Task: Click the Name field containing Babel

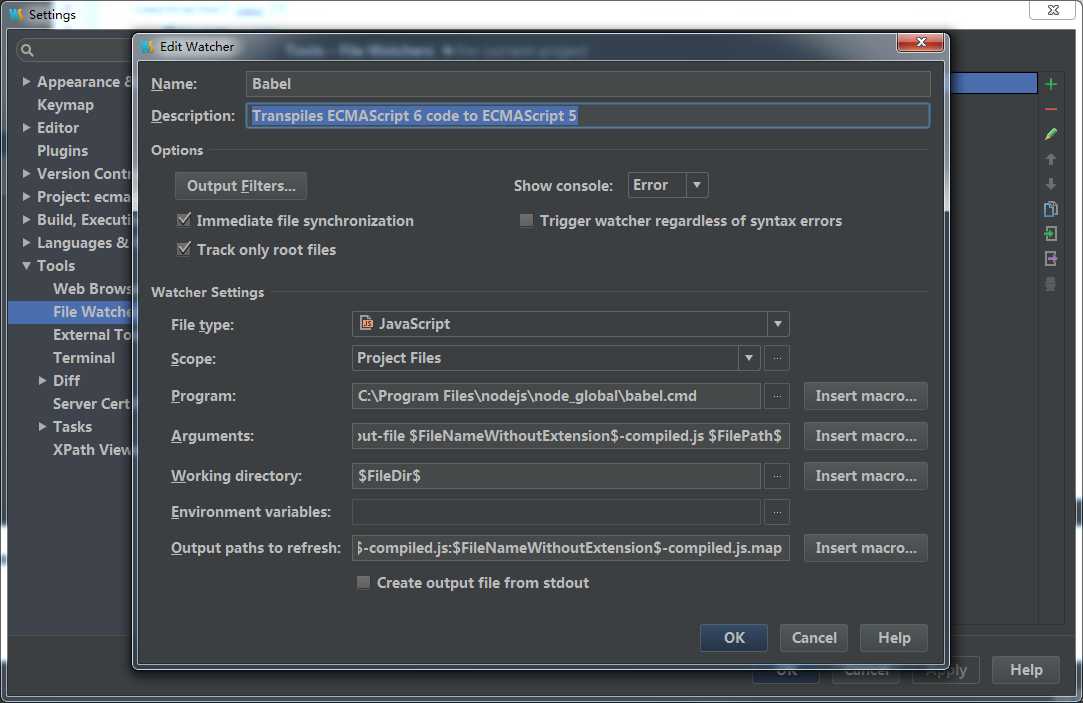Action: click(x=588, y=84)
